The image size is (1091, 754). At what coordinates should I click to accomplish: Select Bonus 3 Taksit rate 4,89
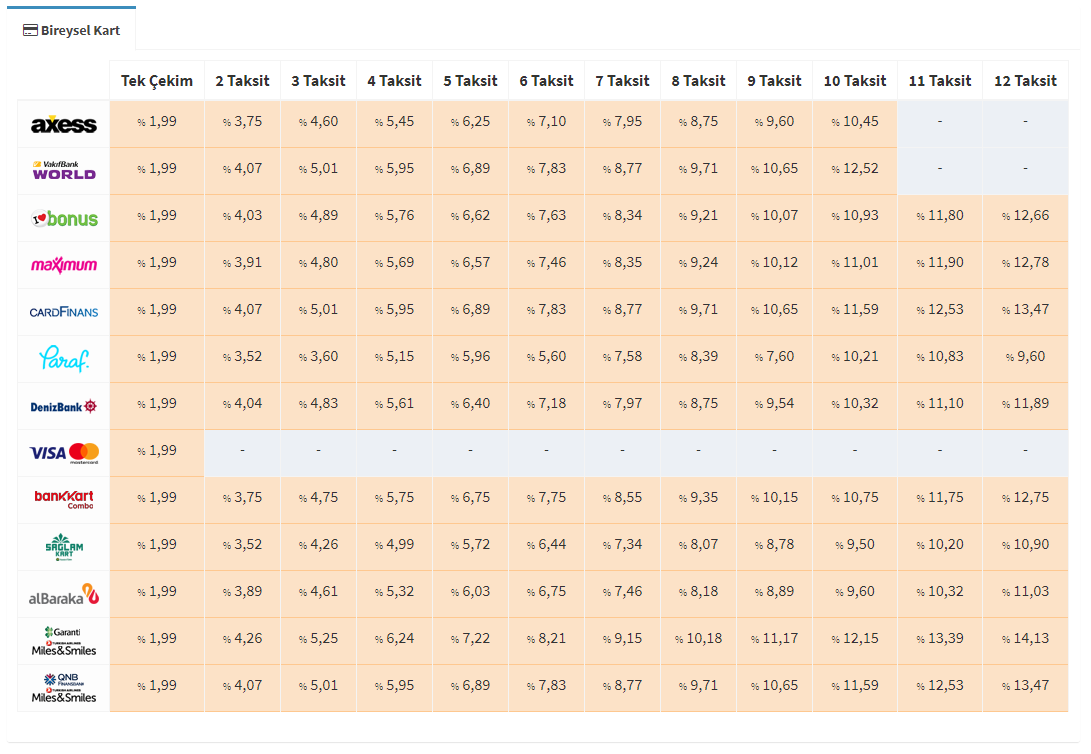tap(319, 216)
